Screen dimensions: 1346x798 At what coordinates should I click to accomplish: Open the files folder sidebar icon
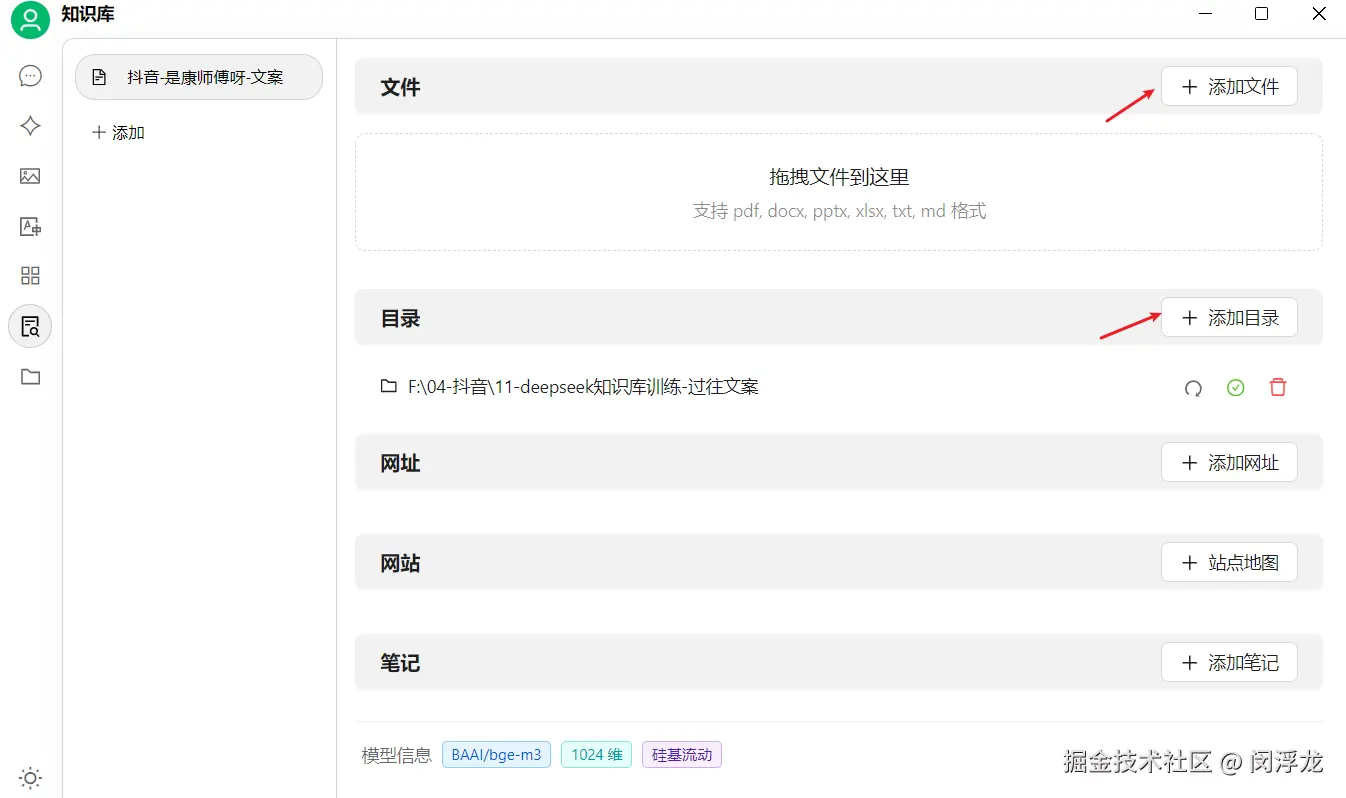click(30, 377)
